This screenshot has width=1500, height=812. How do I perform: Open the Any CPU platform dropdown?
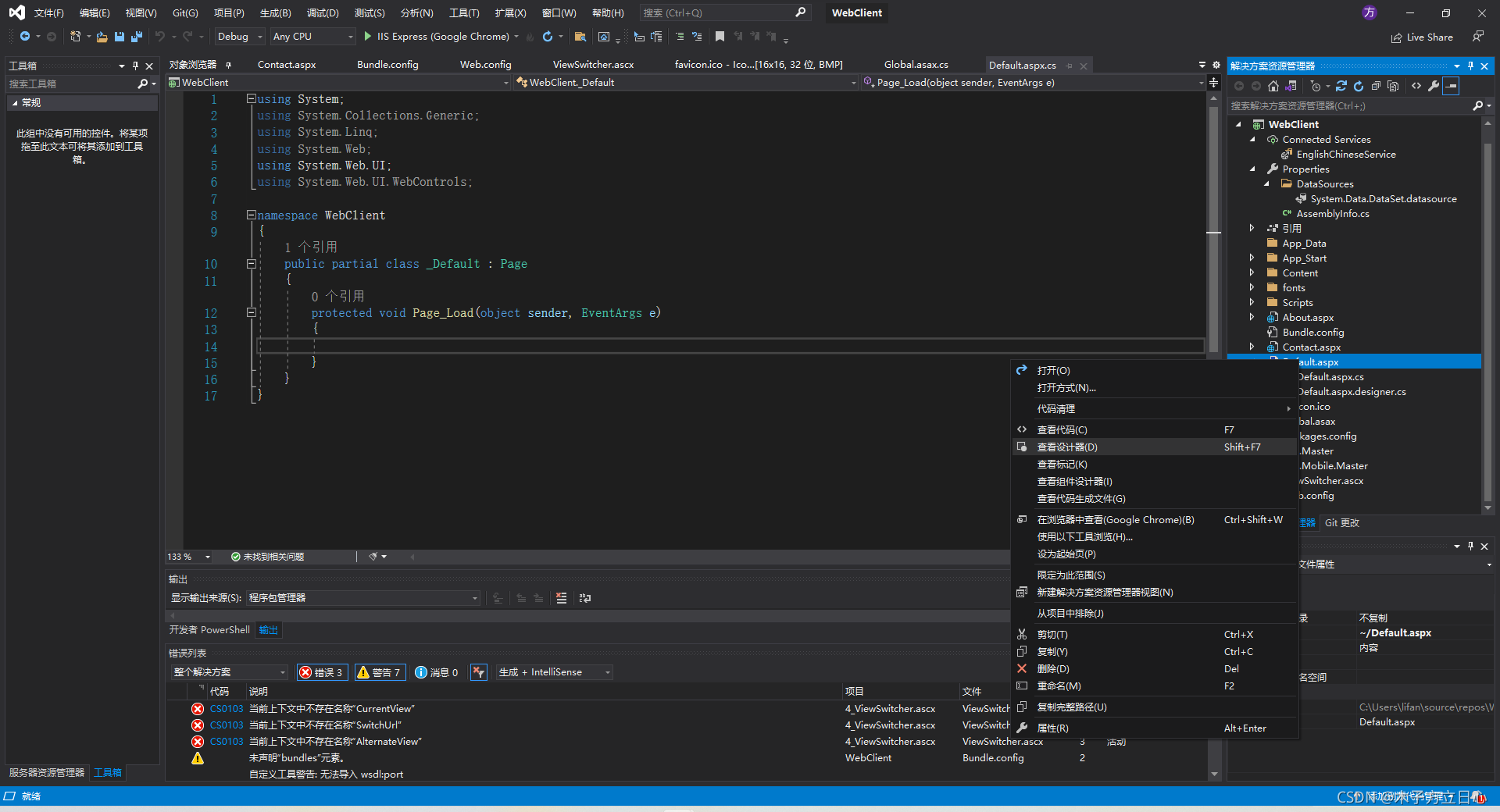point(312,37)
